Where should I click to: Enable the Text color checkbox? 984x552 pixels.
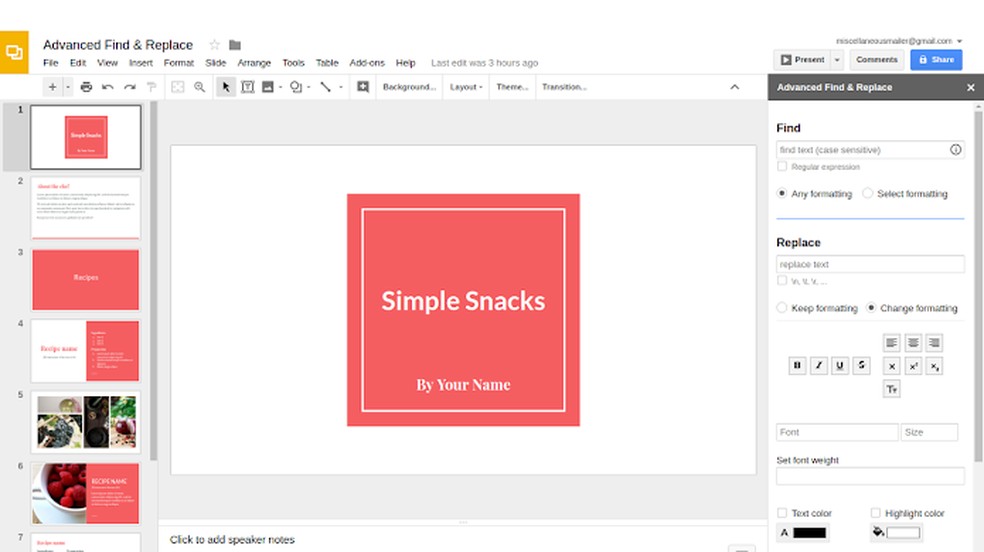click(782, 512)
